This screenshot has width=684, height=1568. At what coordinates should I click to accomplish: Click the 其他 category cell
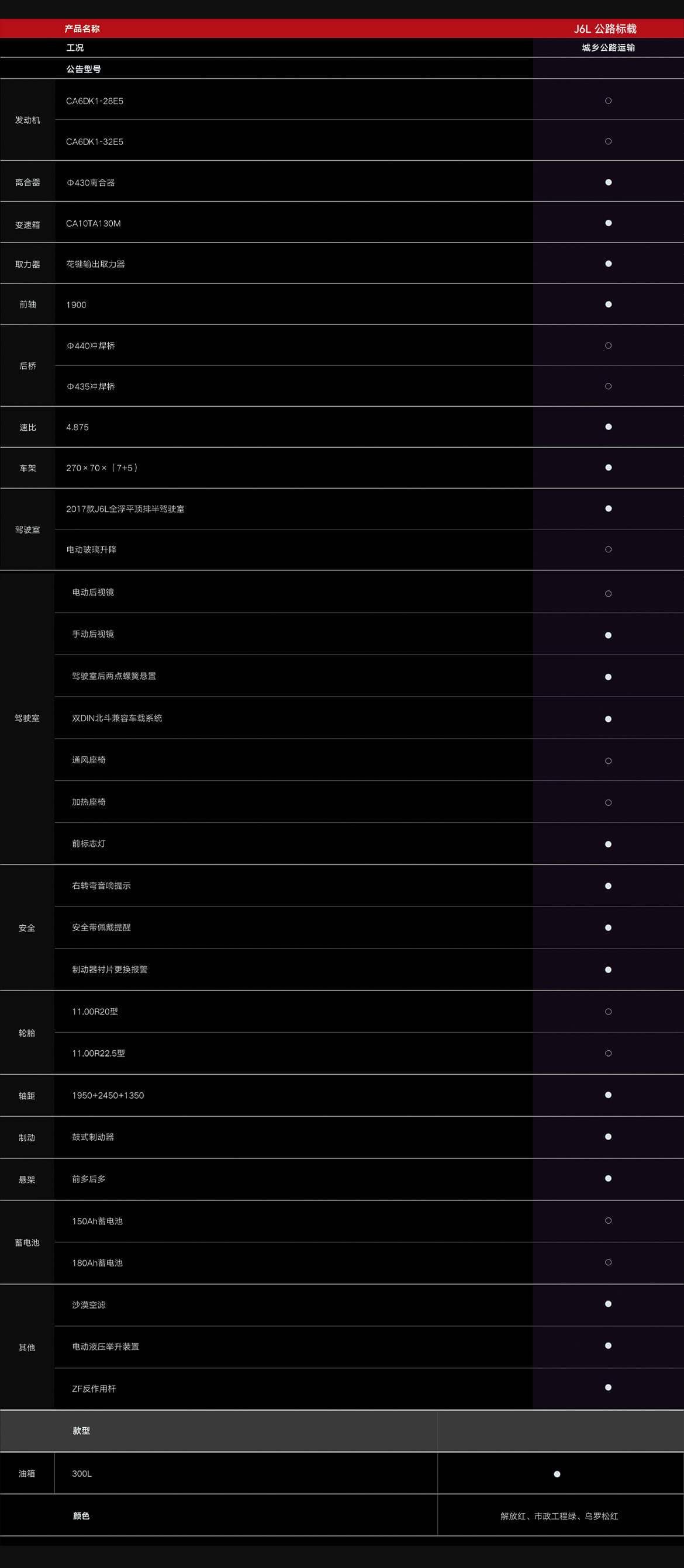point(27,1348)
